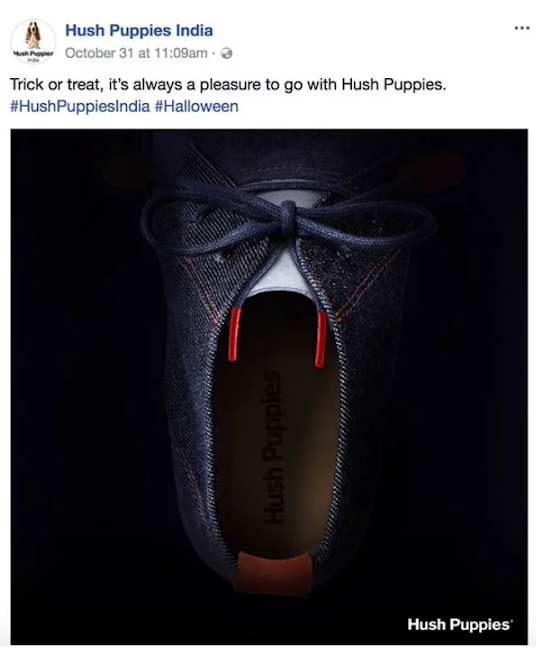This screenshot has width=536, height=652.
Task: Open the denim shoe photo
Action: (x=269, y=387)
